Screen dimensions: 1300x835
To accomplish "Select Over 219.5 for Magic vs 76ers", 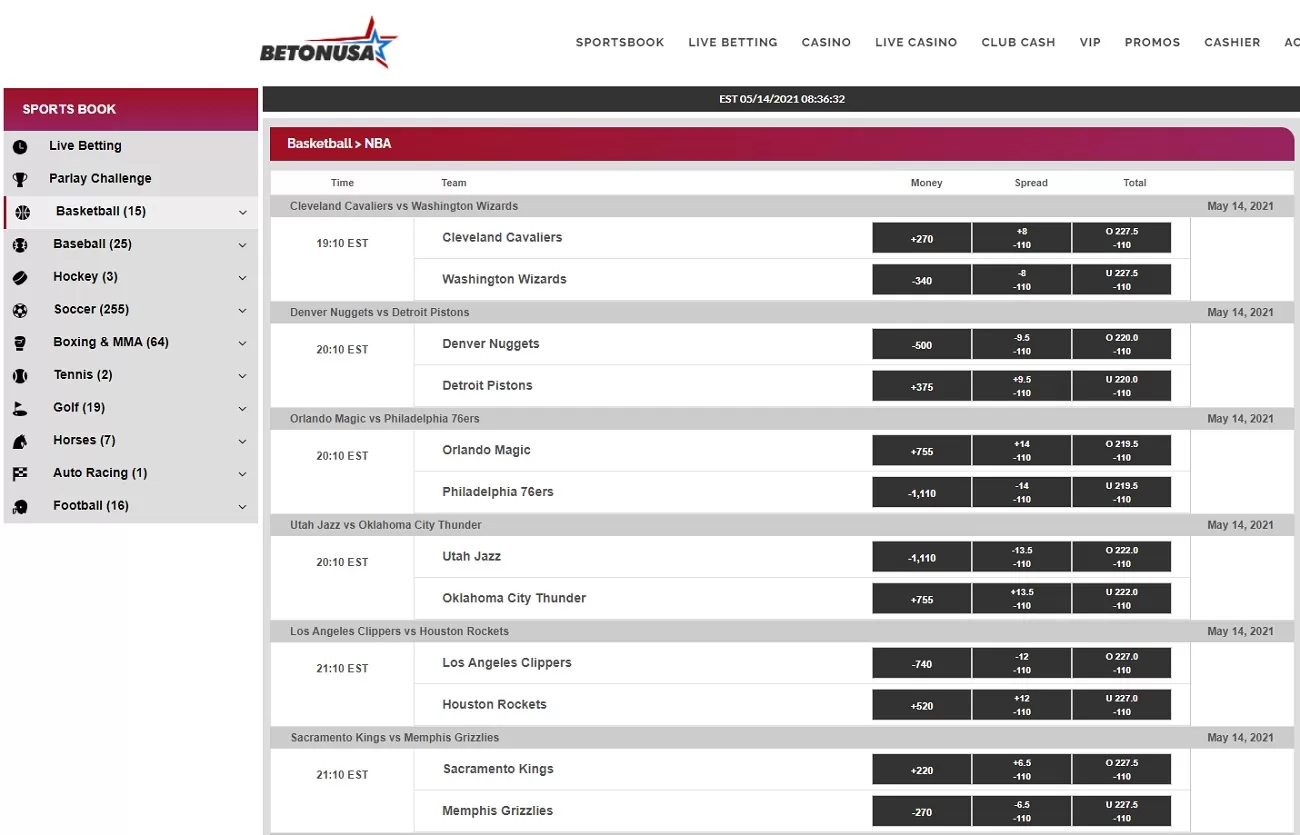I will [x=1122, y=450].
